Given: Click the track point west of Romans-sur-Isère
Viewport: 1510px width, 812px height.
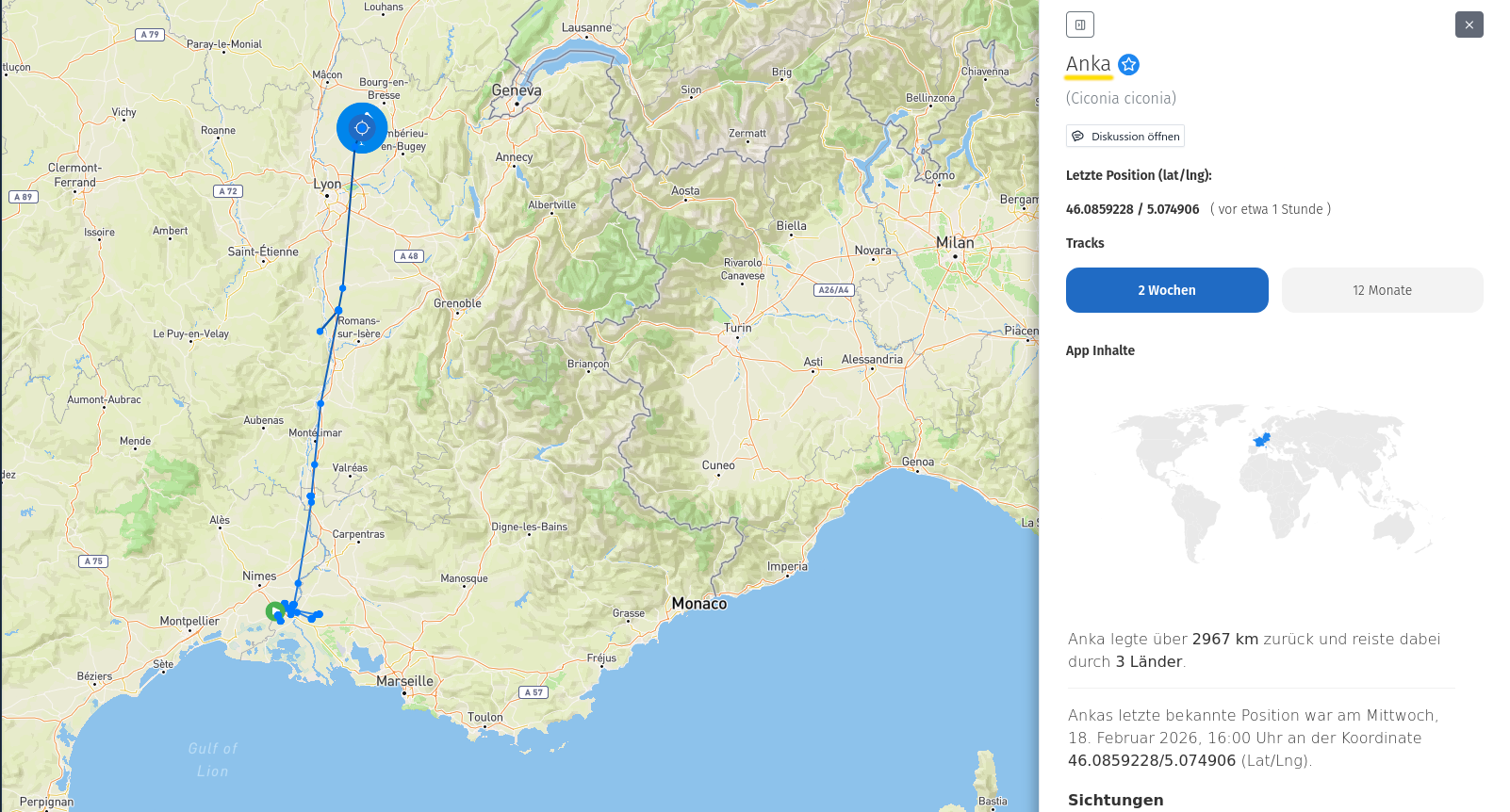Looking at the screenshot, I should 320,332.
